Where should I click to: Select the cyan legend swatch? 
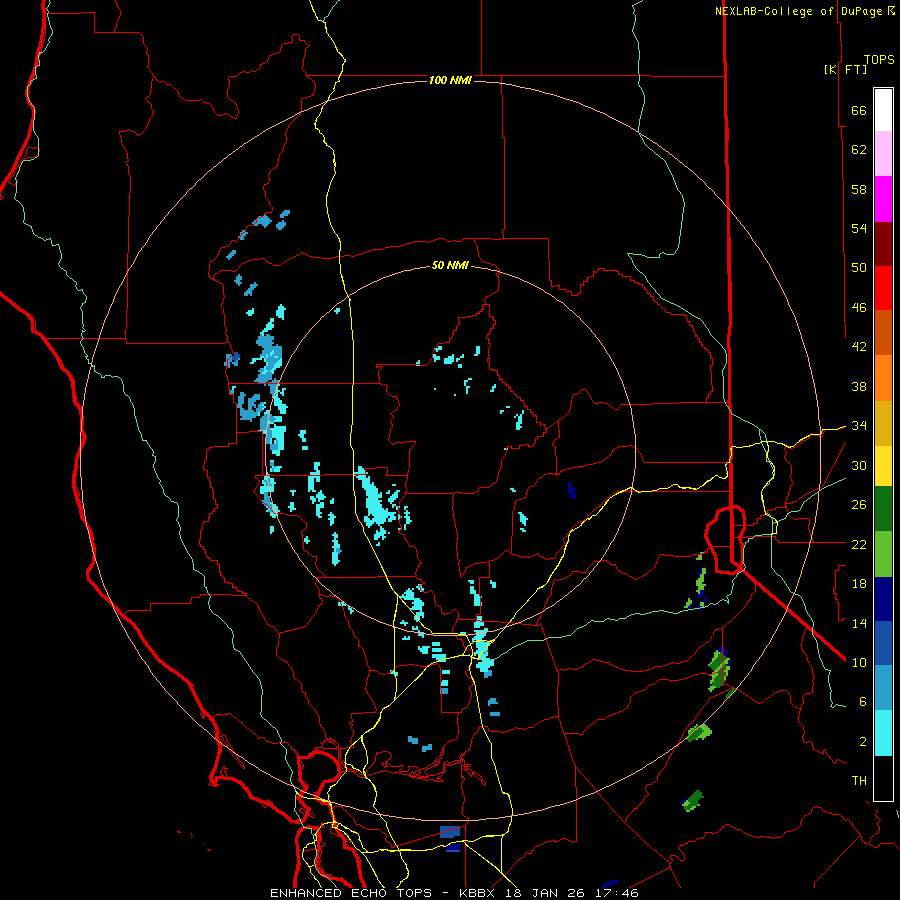[883, 733]
